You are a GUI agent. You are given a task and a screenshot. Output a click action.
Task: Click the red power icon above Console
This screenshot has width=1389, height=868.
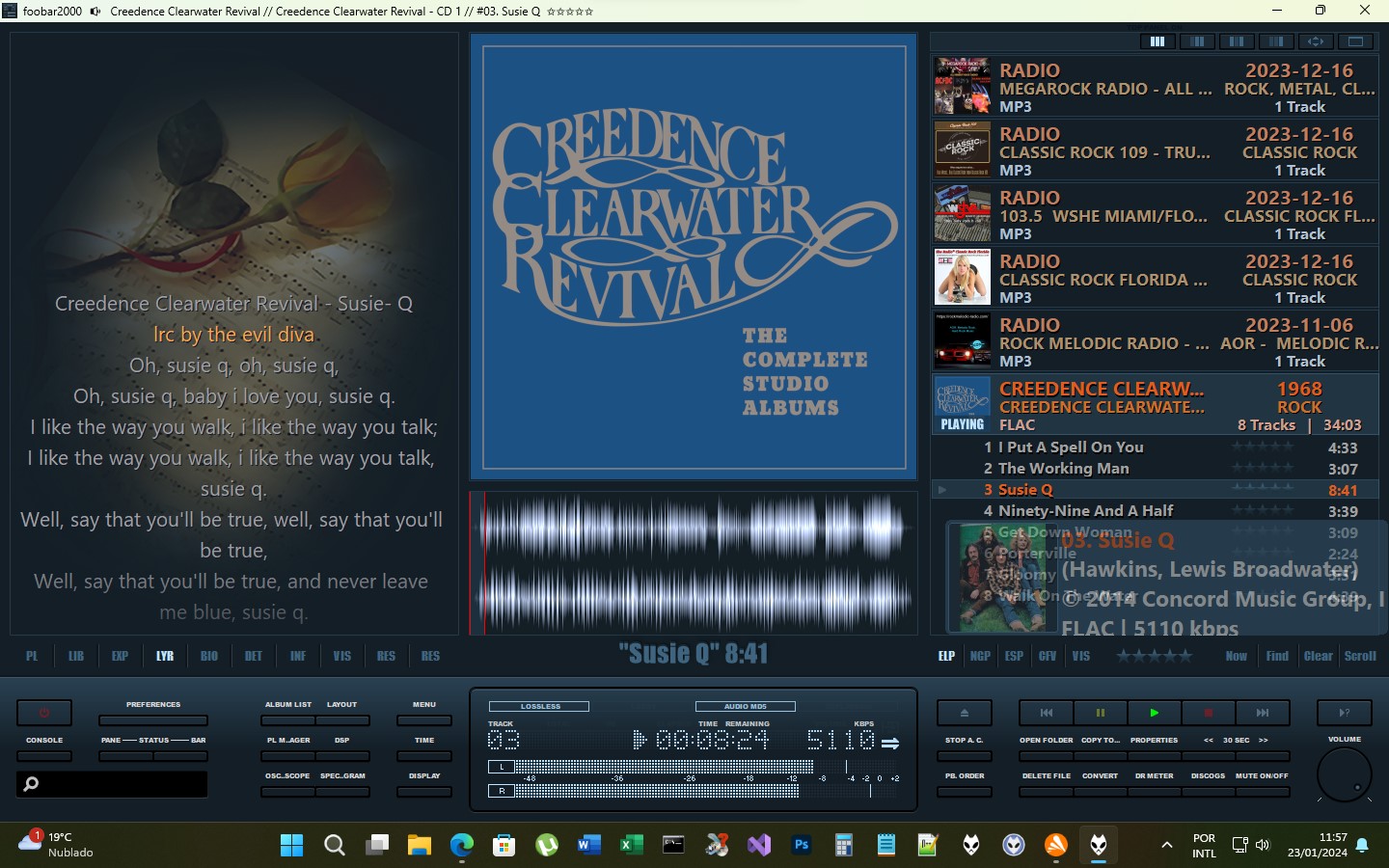(44, 713)
